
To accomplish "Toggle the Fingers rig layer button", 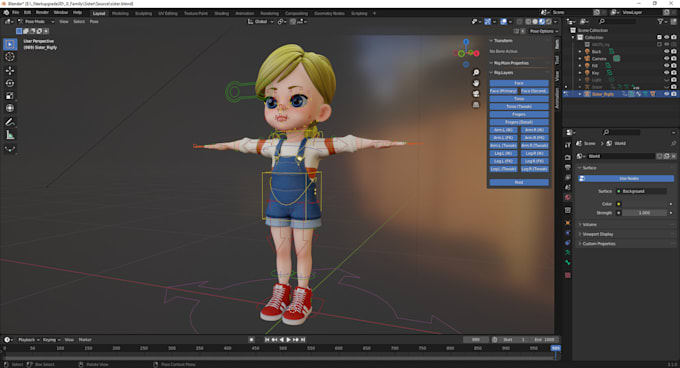I will click(x=519, y=114).
